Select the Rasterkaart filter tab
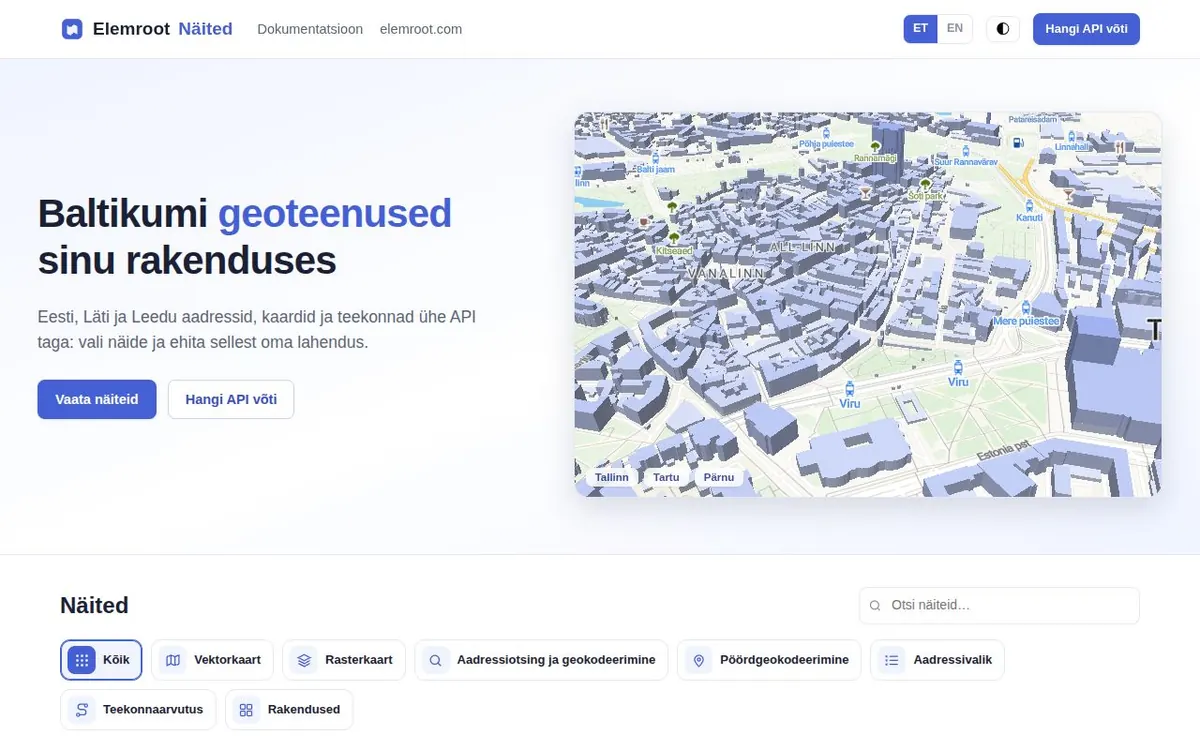The height and width of the screenshot is (750, 1200). [x=344, y=660]
